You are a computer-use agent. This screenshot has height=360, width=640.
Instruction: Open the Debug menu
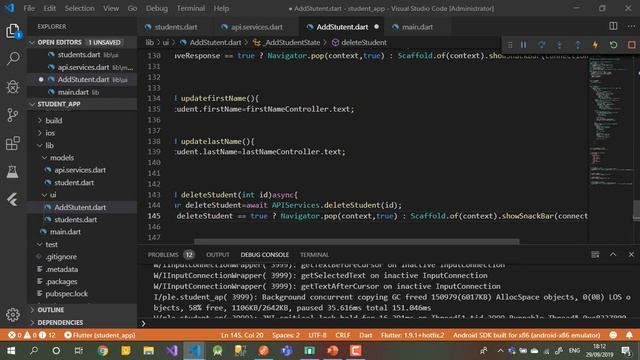(157, 8)
